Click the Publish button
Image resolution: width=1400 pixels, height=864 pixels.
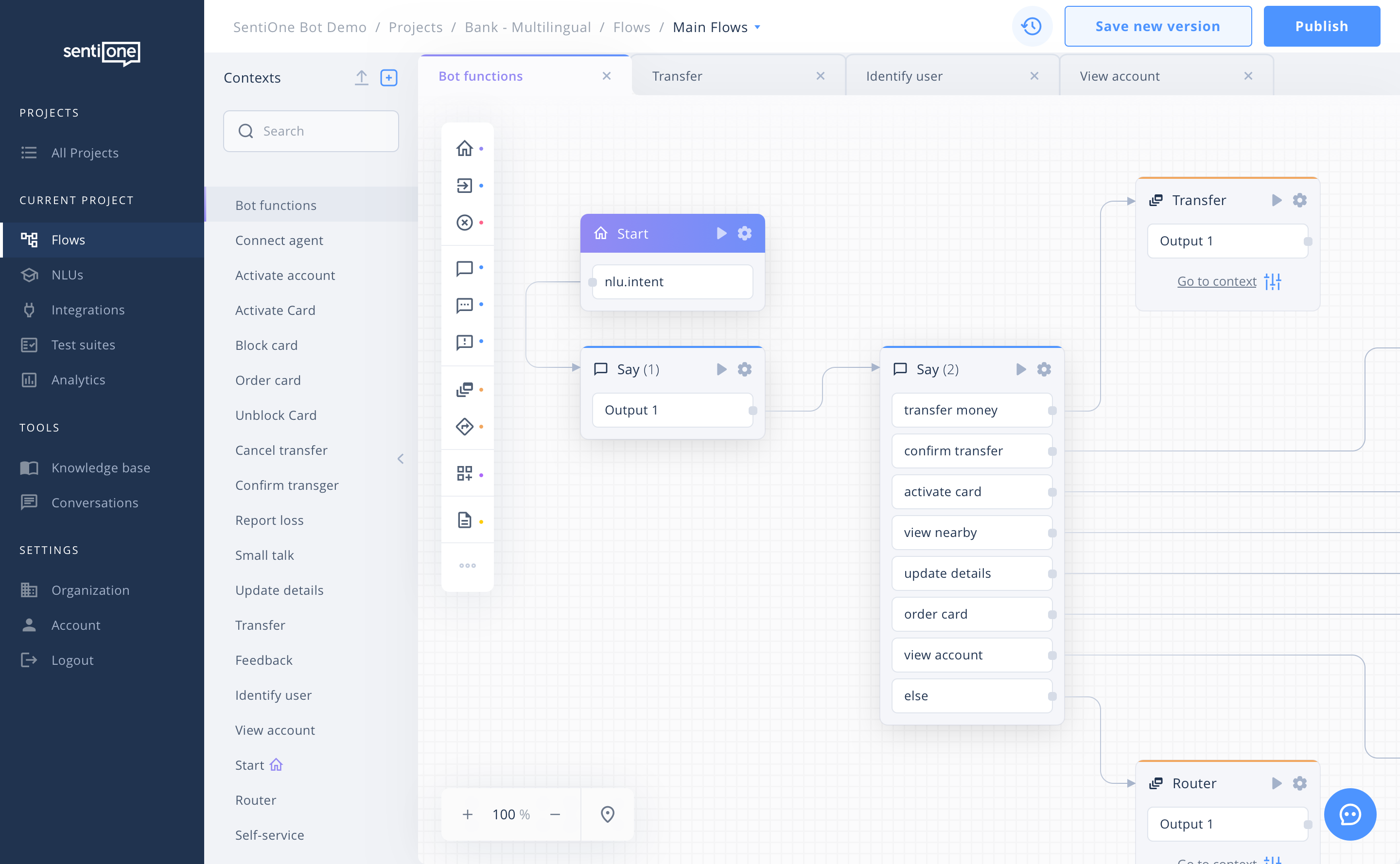1321,26
